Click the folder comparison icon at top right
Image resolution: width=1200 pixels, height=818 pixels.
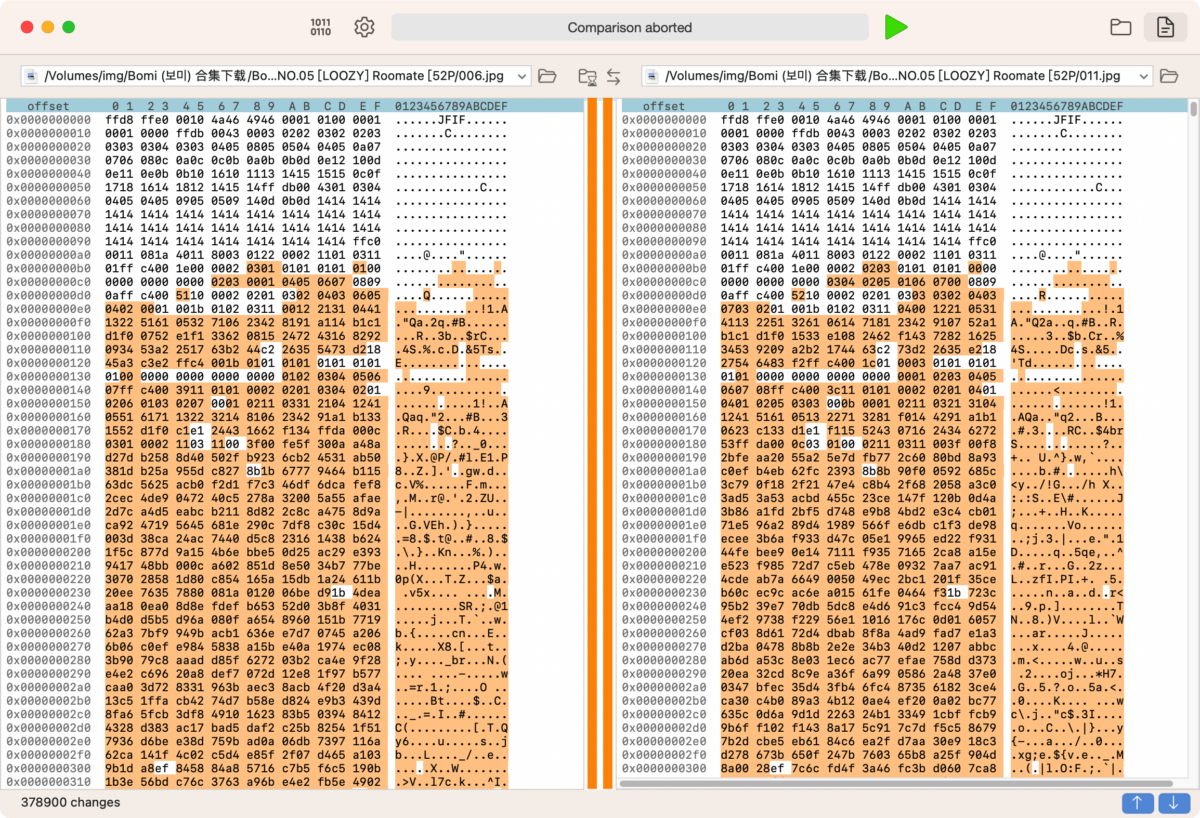click(1120, 28)
